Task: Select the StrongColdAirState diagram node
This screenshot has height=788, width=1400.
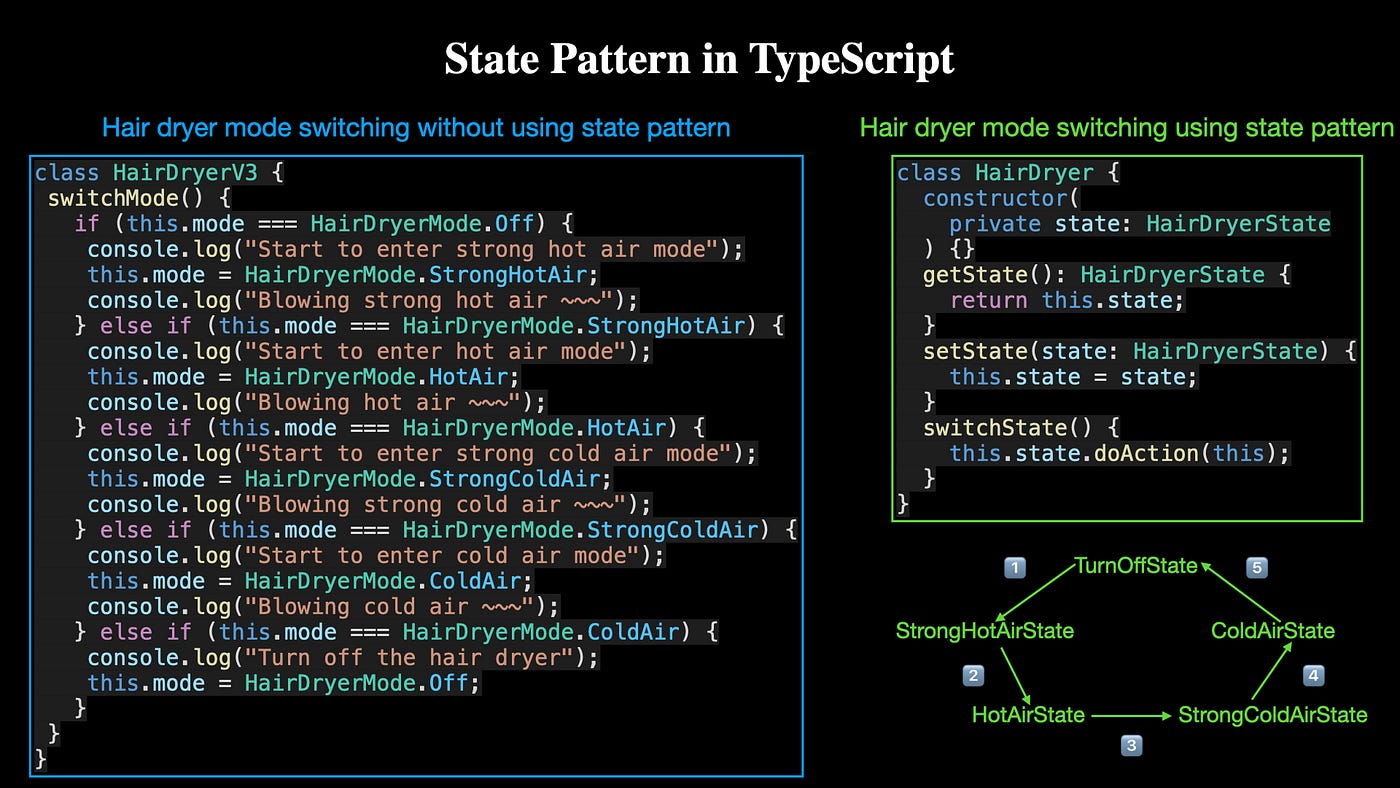Action: pos(1273,715)
